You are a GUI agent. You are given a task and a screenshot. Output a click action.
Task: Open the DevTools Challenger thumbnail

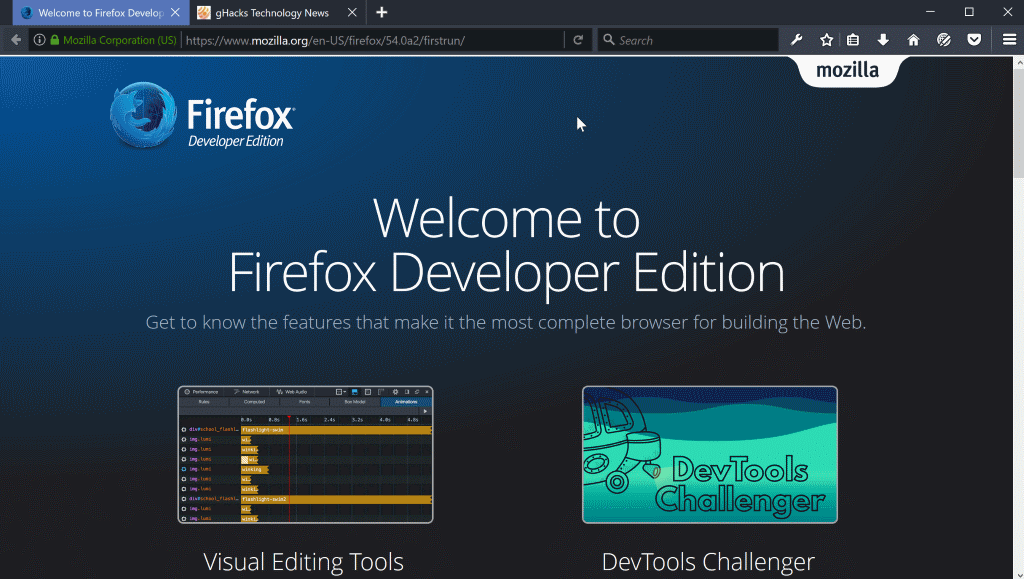coord(710,454)
